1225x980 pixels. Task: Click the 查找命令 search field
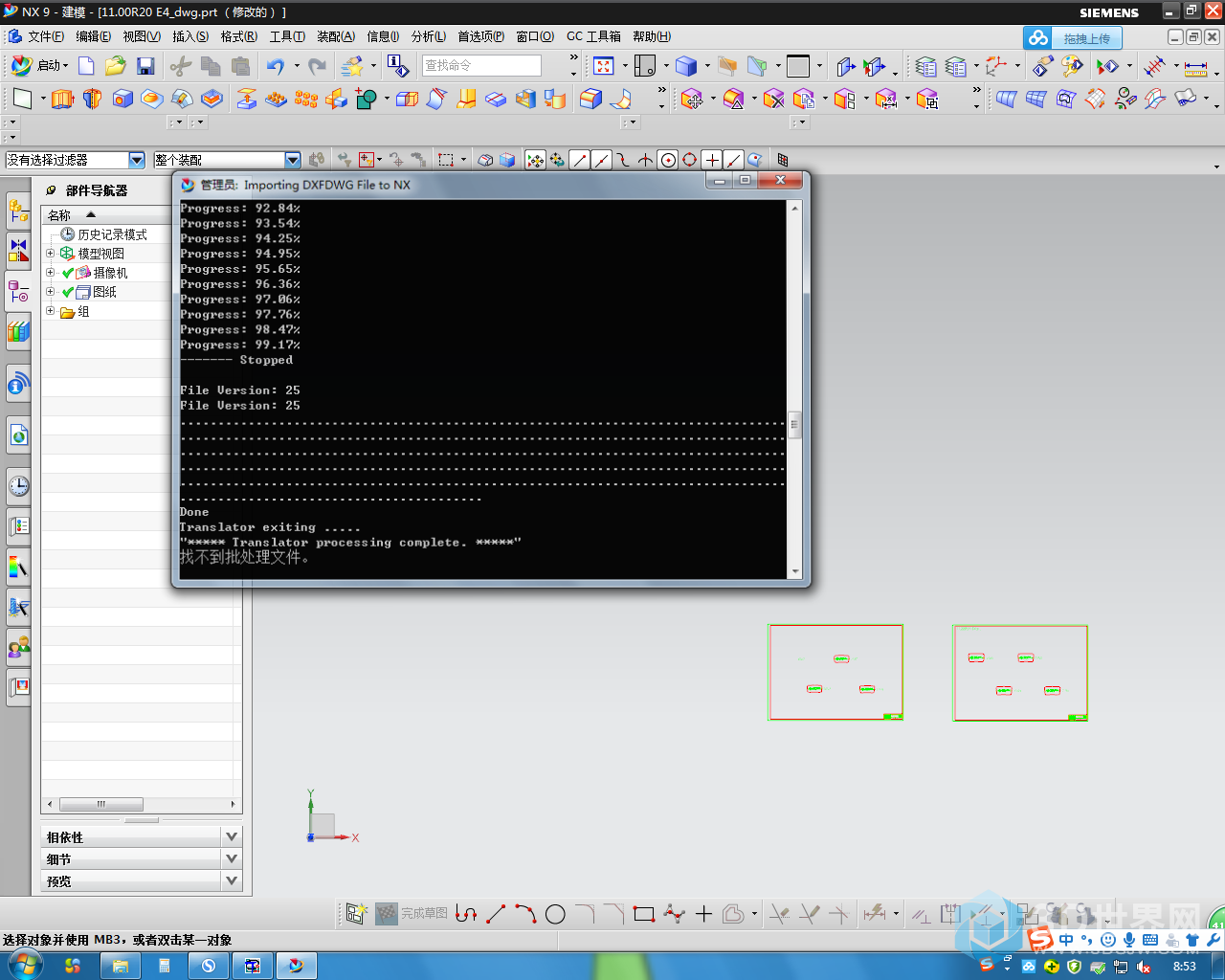481,65
